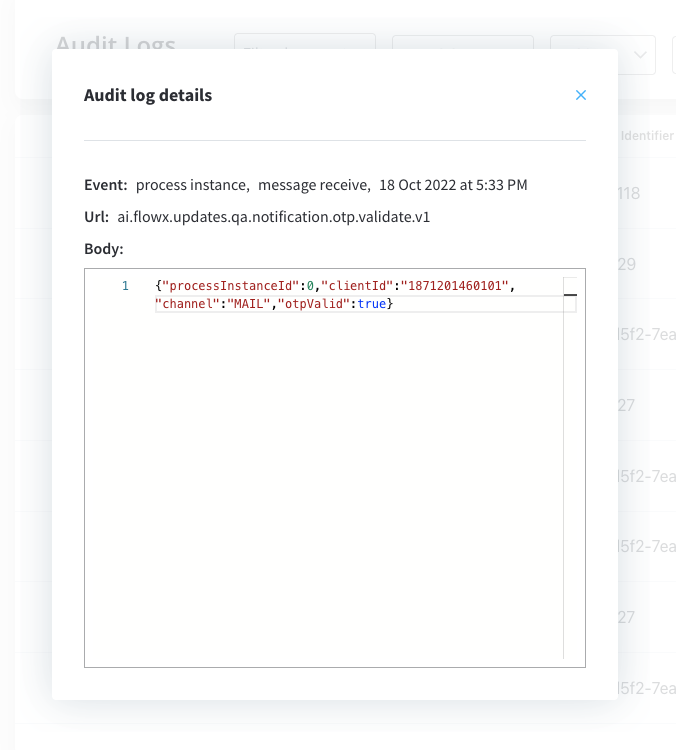Click the Event label
Image resolution: width=676 pixels, height=750 pixels.
point(106,185)
